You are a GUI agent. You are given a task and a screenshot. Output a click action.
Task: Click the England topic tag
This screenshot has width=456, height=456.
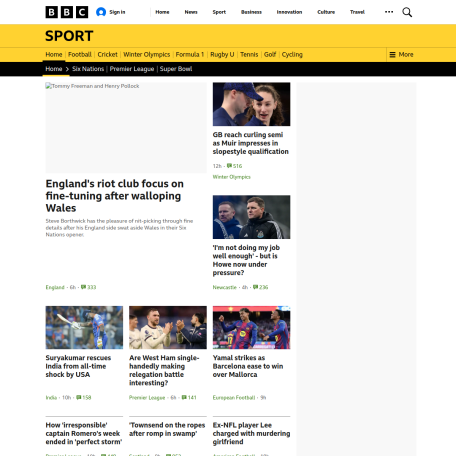(x=55, y=287)
